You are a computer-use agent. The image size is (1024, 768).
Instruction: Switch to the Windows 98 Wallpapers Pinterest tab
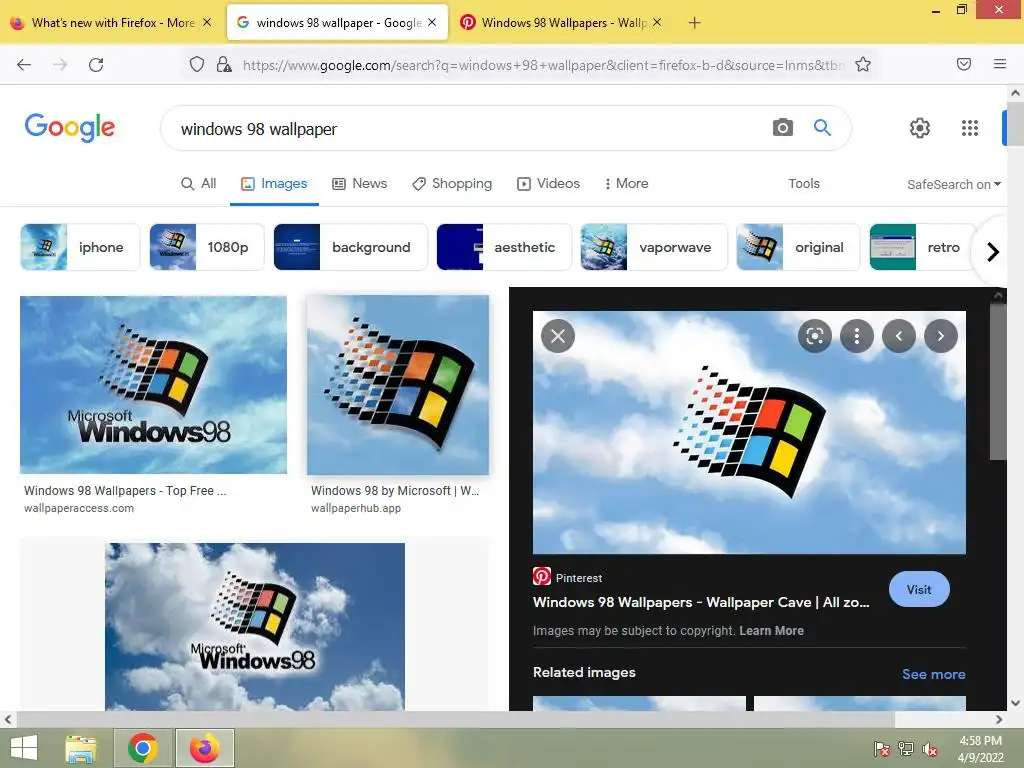click(562, 22)
